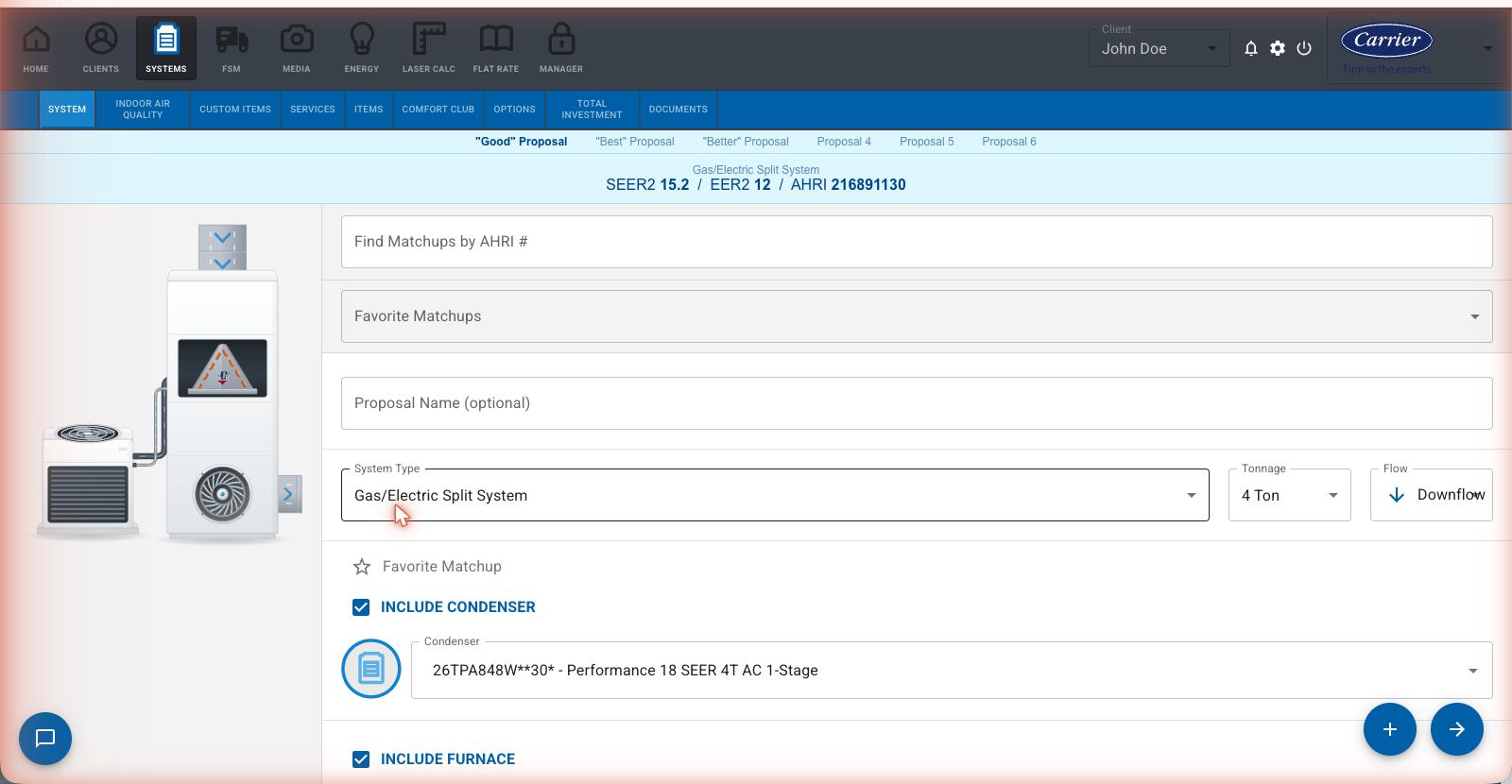Open the Client John Doe dropdown

tap(1160, 48)
